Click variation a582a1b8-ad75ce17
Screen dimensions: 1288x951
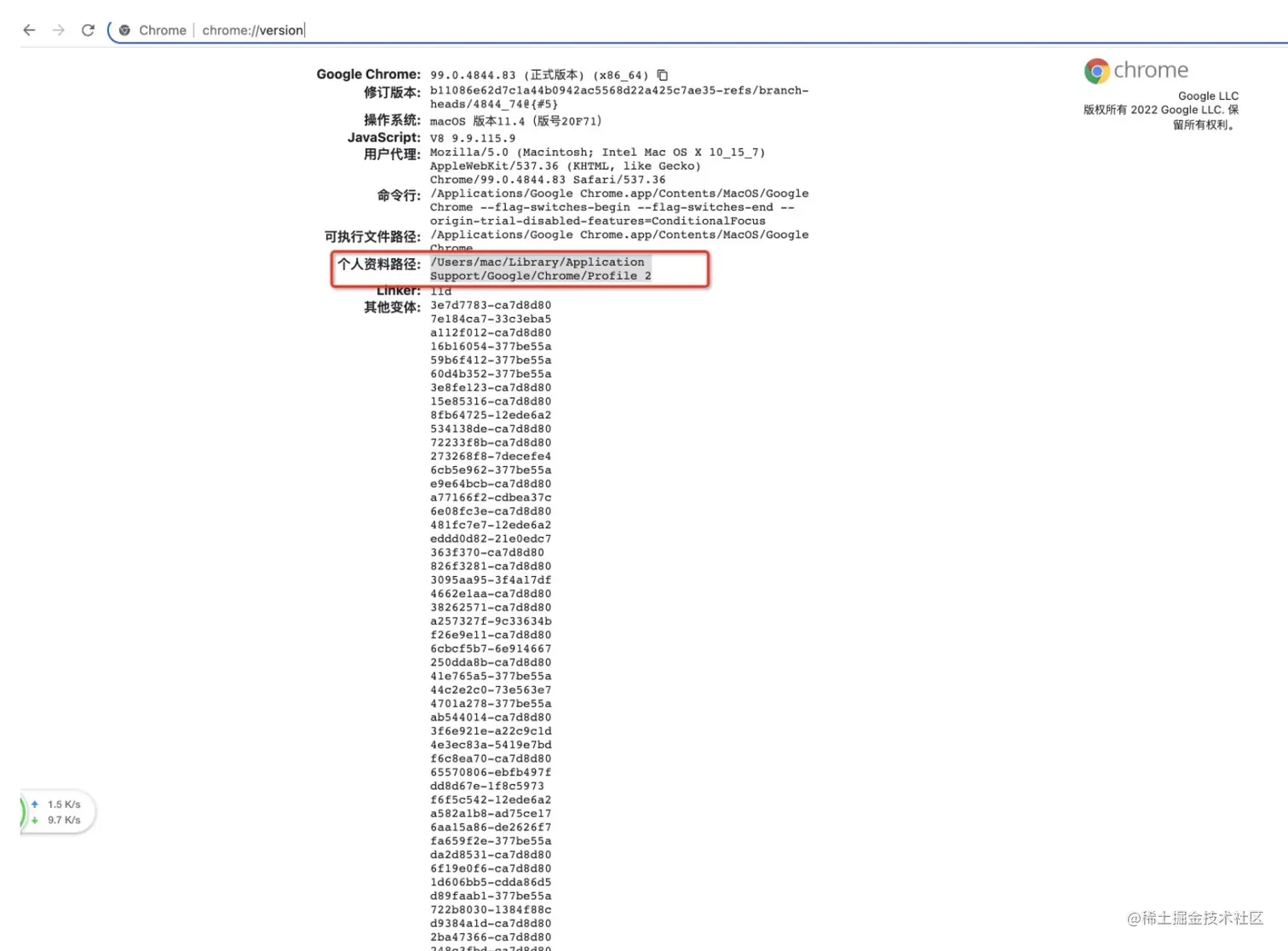491,814
